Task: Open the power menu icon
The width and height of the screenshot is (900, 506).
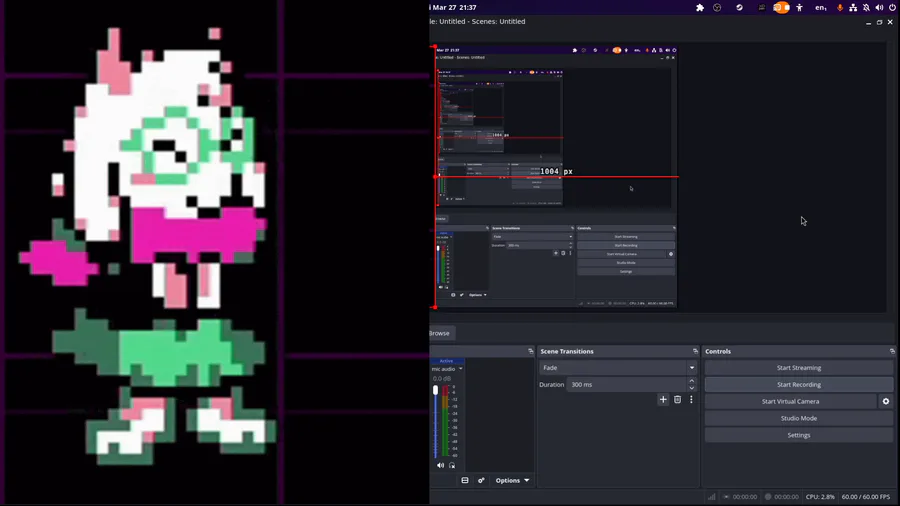Action: (893, 7)
